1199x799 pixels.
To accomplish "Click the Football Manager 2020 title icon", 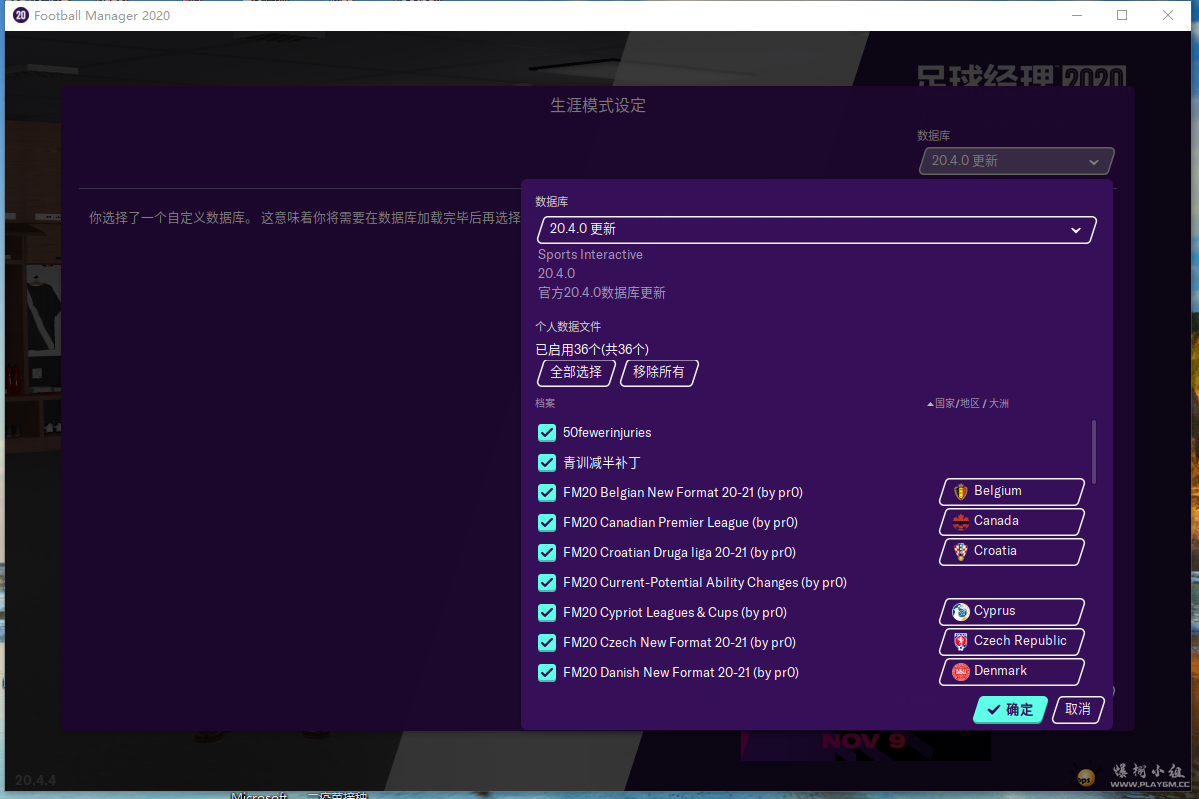I will (x=20, y=15).
